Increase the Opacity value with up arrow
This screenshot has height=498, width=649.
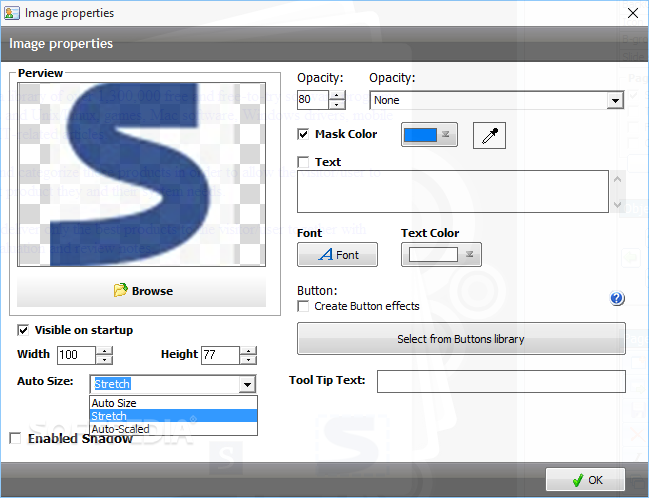tap(337, 96)
